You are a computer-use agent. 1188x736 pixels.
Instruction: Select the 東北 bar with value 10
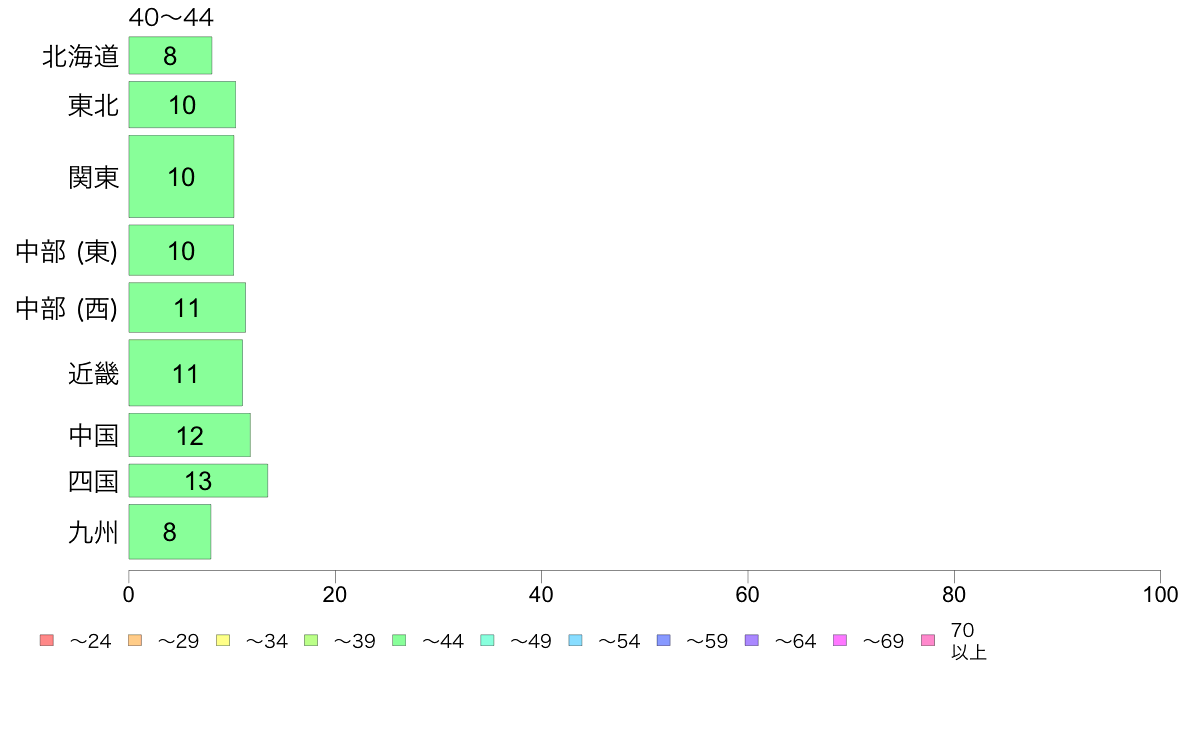(x=182, y=105)
